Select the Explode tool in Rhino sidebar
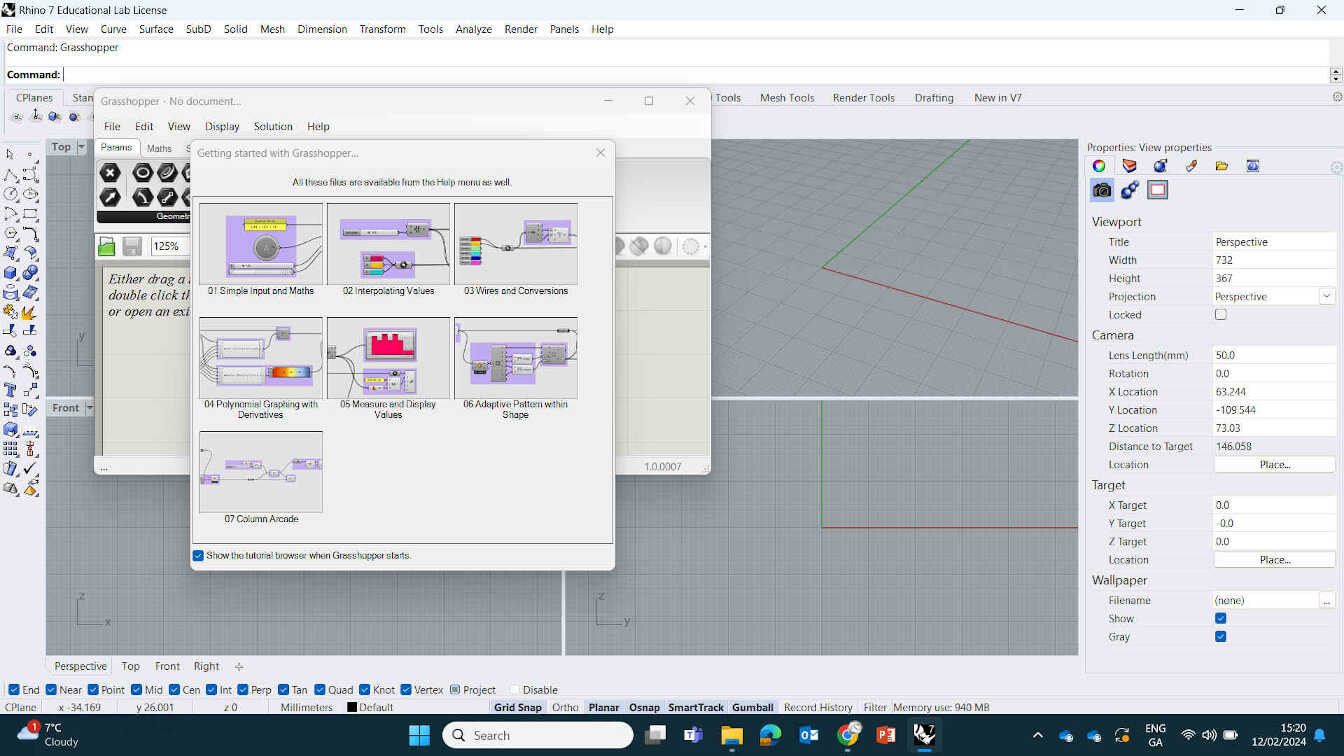The height and width of the screenshot is (756, 1344). 30,312
